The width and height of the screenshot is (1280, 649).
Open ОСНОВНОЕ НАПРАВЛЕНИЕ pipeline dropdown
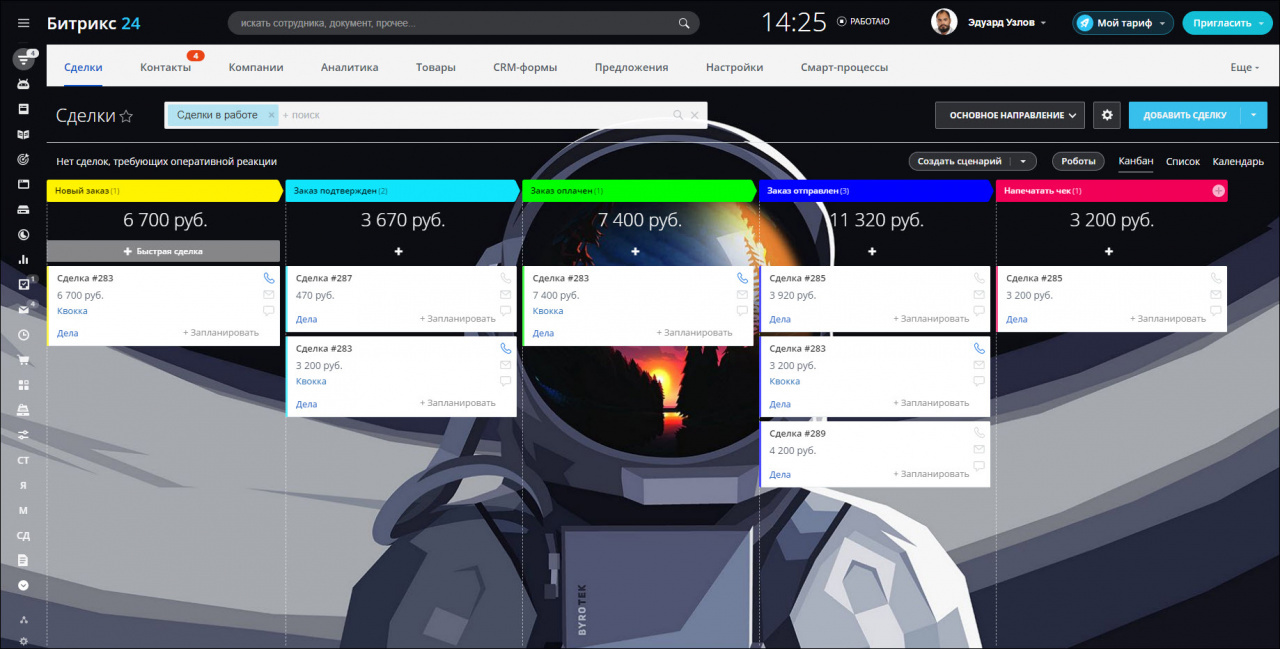(1010, 115)
